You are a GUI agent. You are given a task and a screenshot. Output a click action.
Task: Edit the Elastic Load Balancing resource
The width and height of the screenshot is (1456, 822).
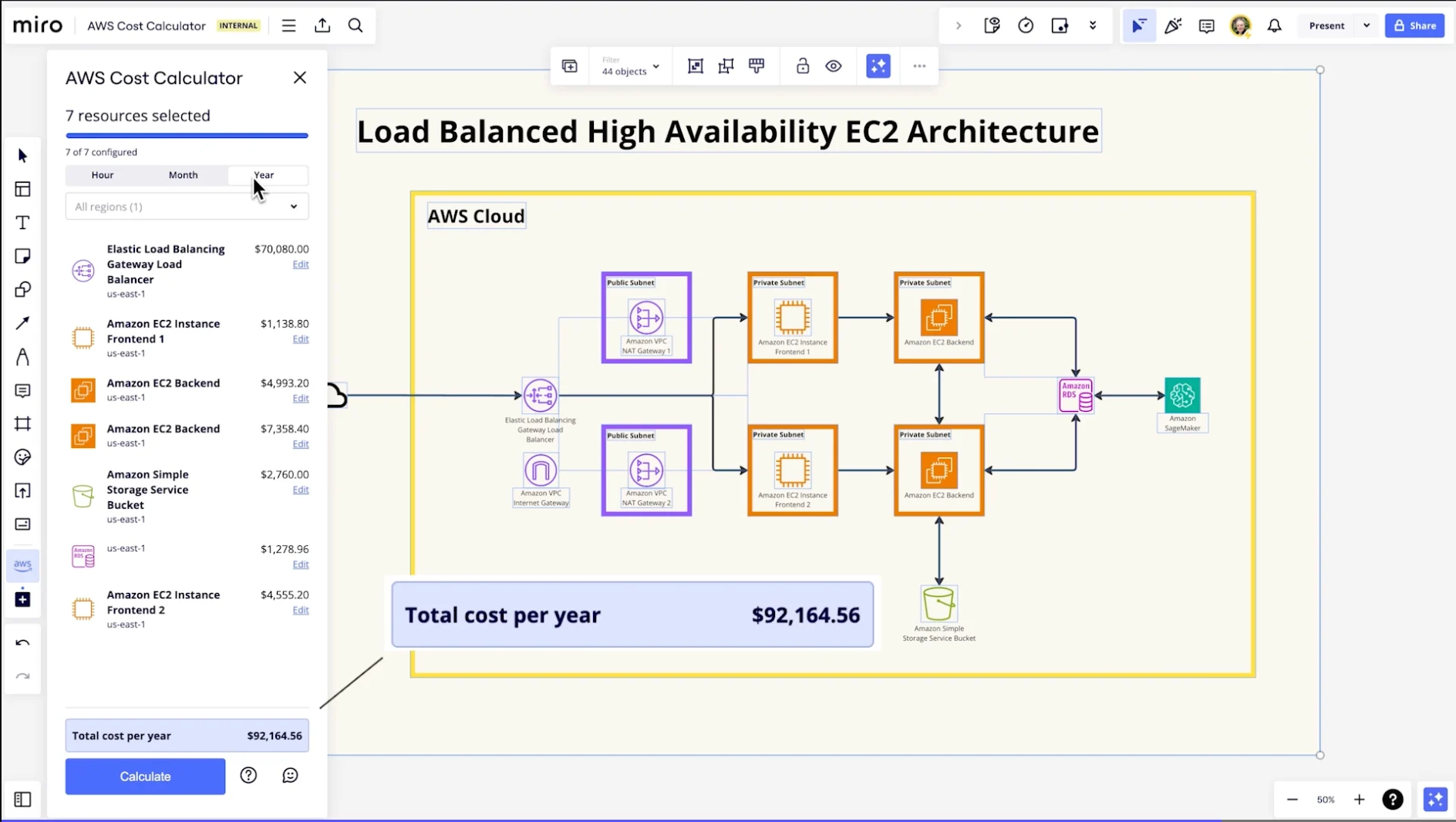301,264
